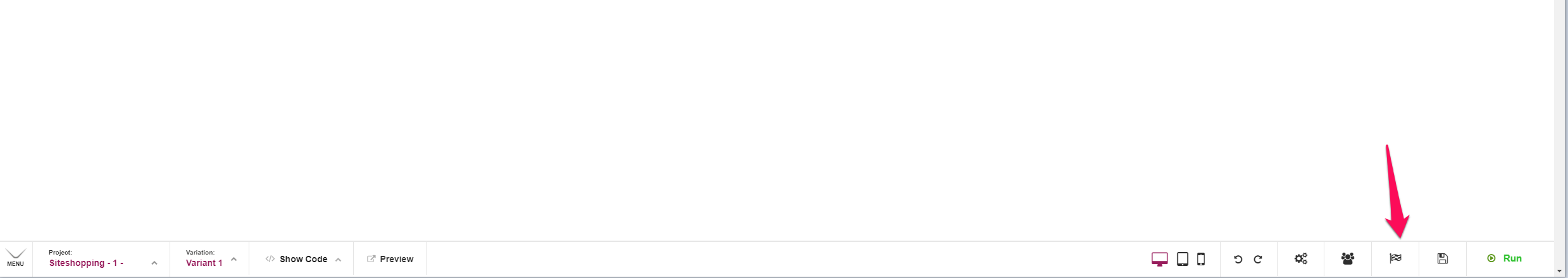This screenshot has width=1568, height=278.
Task: Open audience targeting people icon
Action: pos(1348,258)
